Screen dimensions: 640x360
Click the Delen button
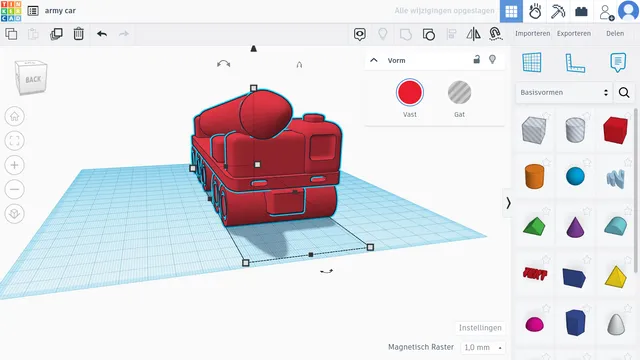pyautogui.click(x=615, y=33)
